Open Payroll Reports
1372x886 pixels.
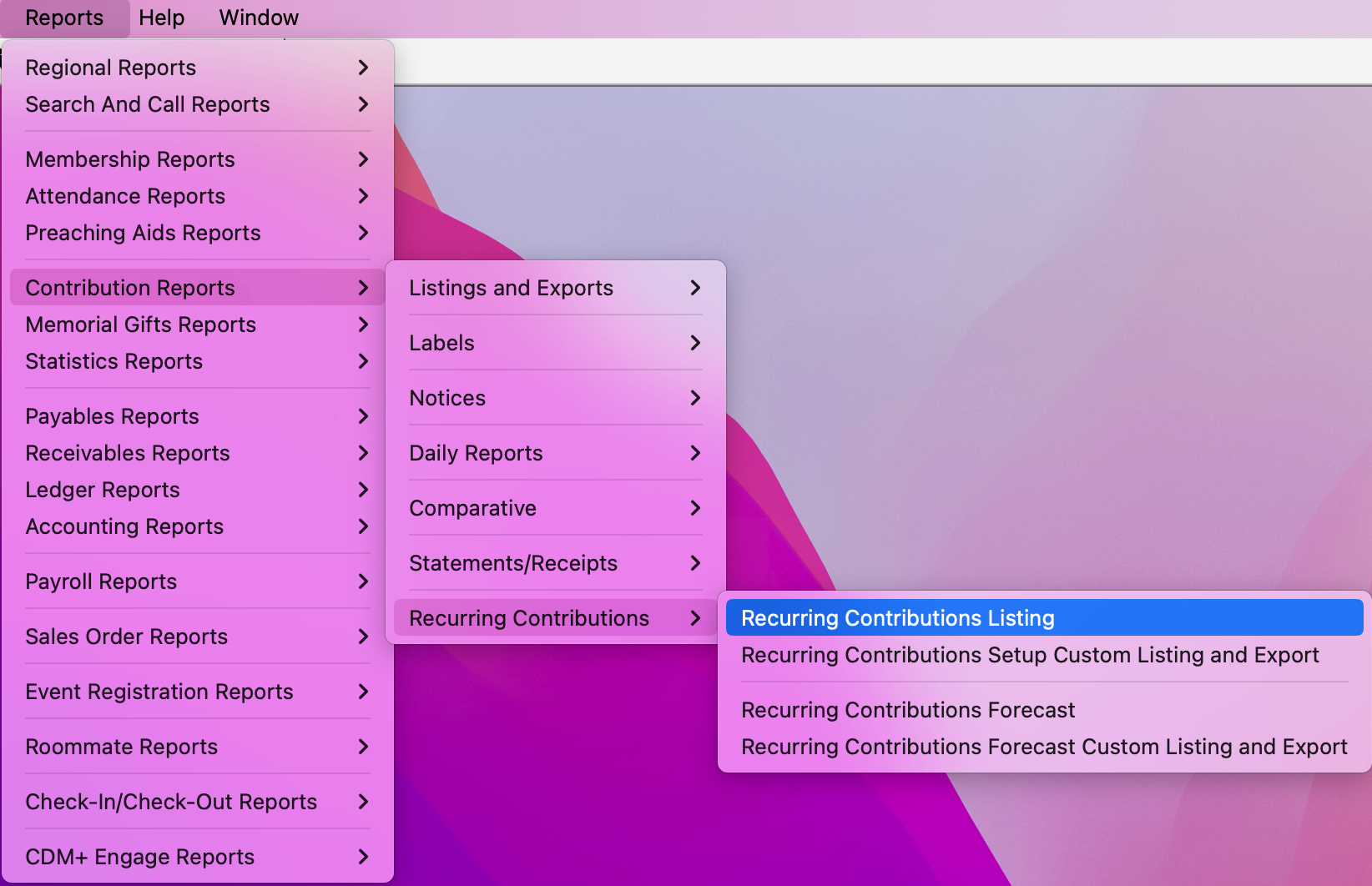click(x=100, y=581)
